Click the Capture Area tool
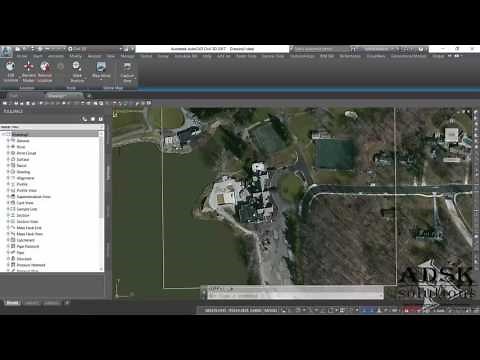The width and height of the screenshot is (480, 360). point(127,72)
